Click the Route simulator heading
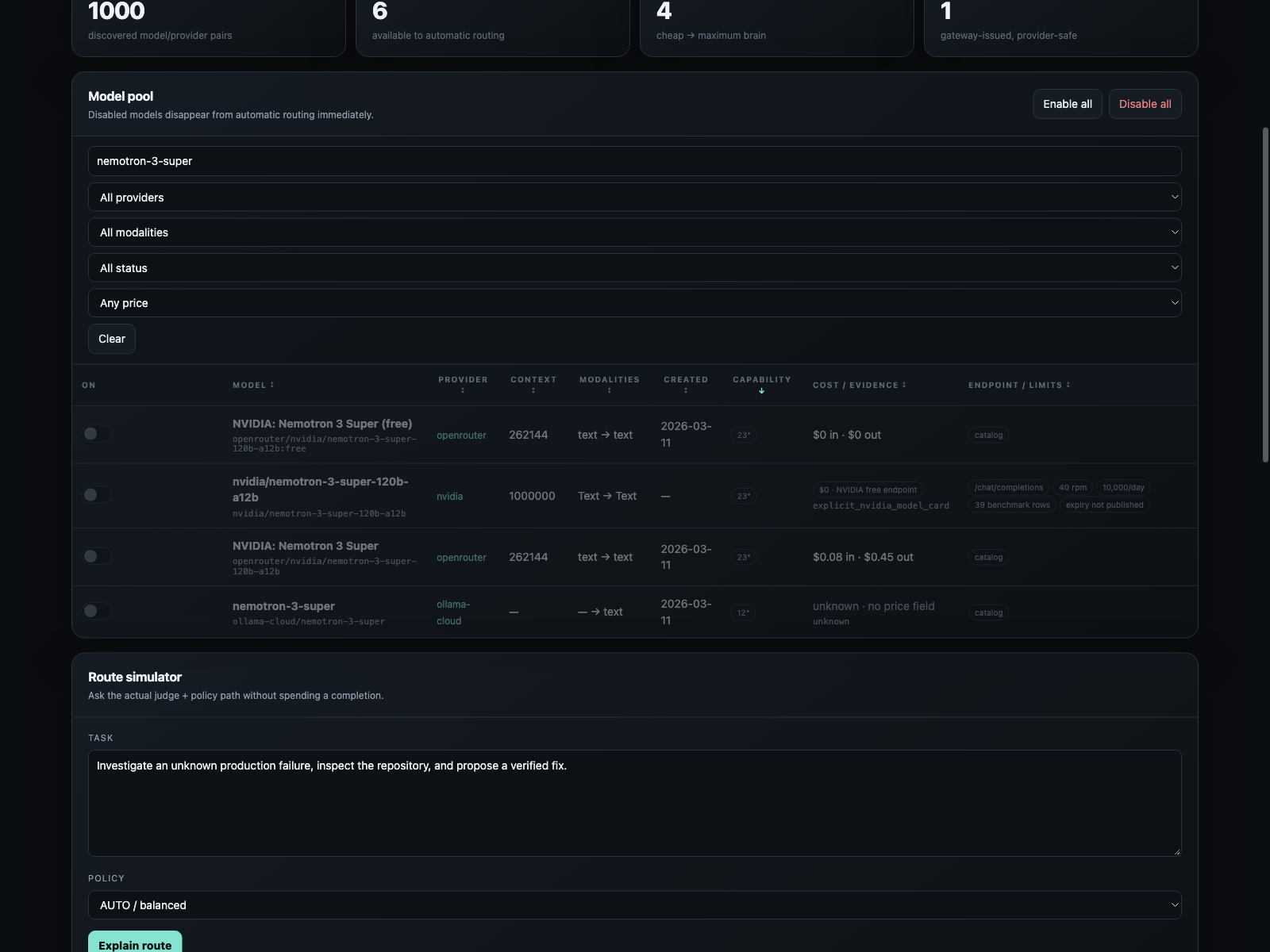1270x952 pixels. pos(135,677)
